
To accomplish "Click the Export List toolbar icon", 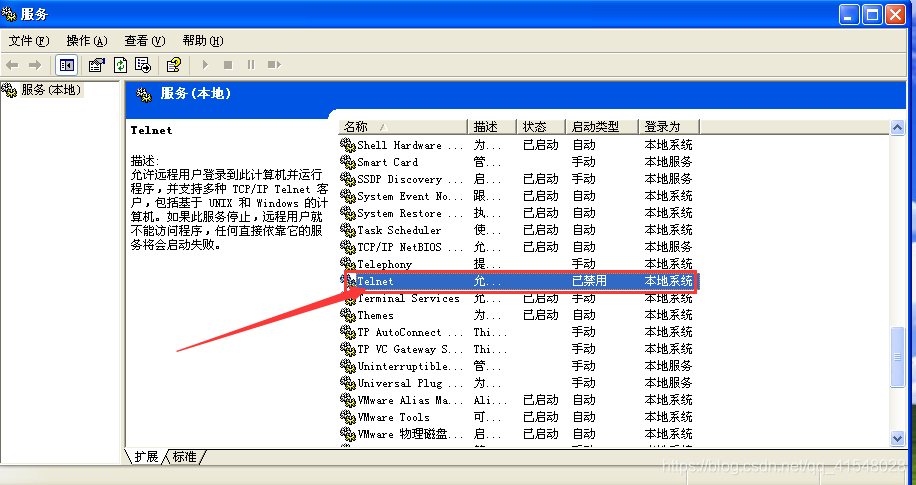I will click(x=143, y=65).
